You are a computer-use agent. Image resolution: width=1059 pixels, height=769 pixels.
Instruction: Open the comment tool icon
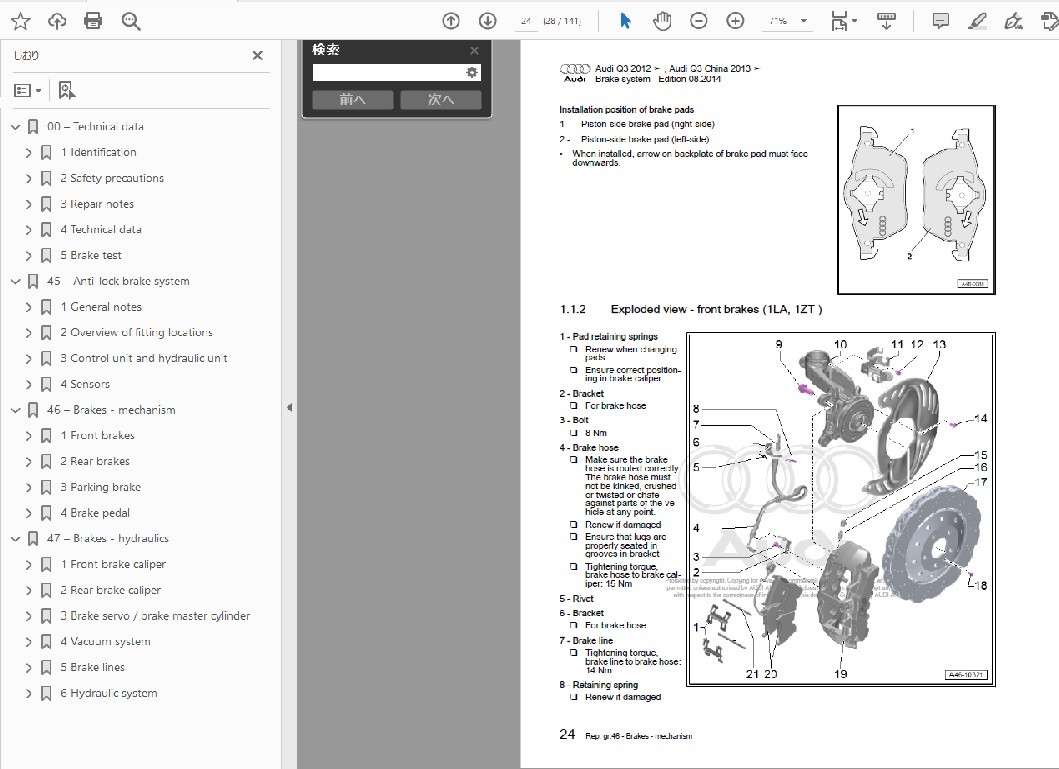point(940,21)
